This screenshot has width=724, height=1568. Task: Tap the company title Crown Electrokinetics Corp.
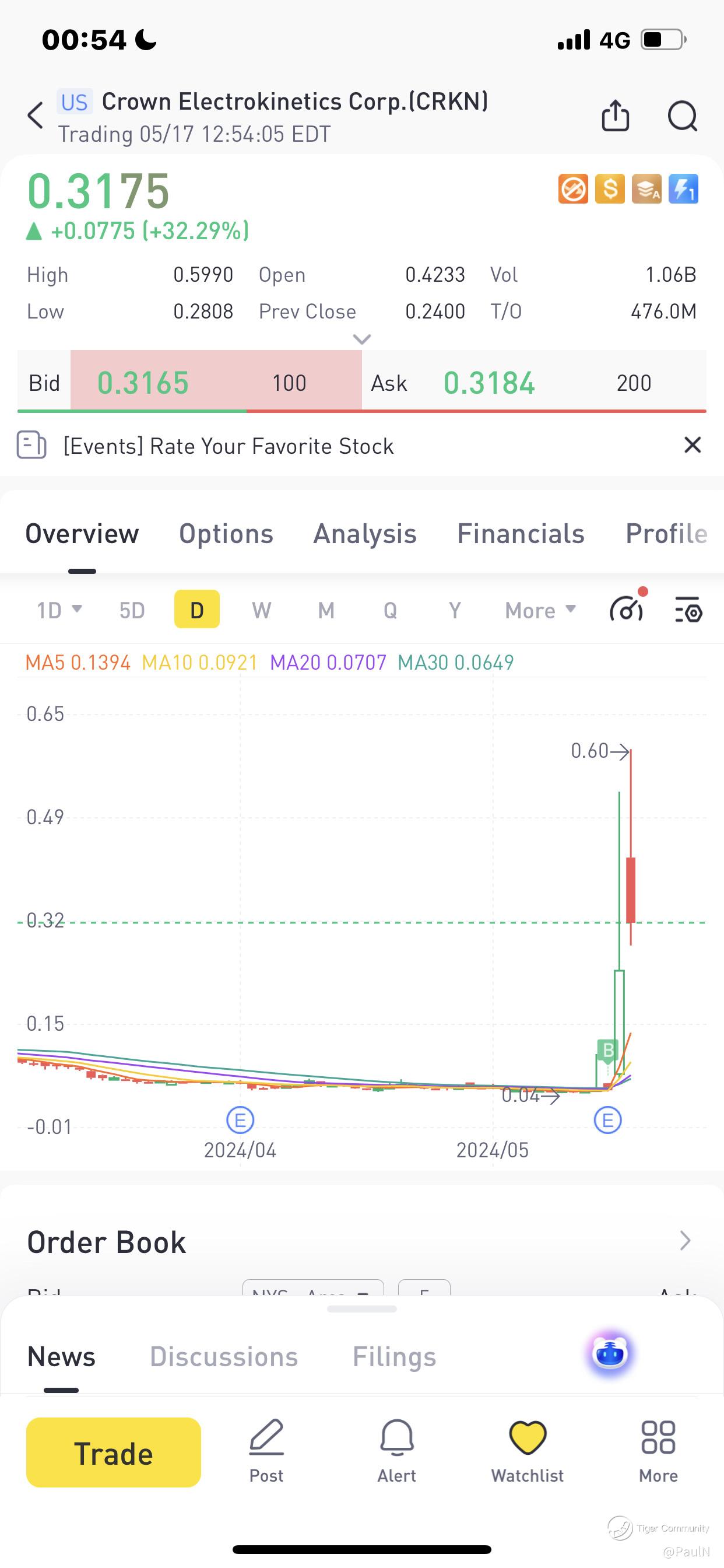(295, 101)
